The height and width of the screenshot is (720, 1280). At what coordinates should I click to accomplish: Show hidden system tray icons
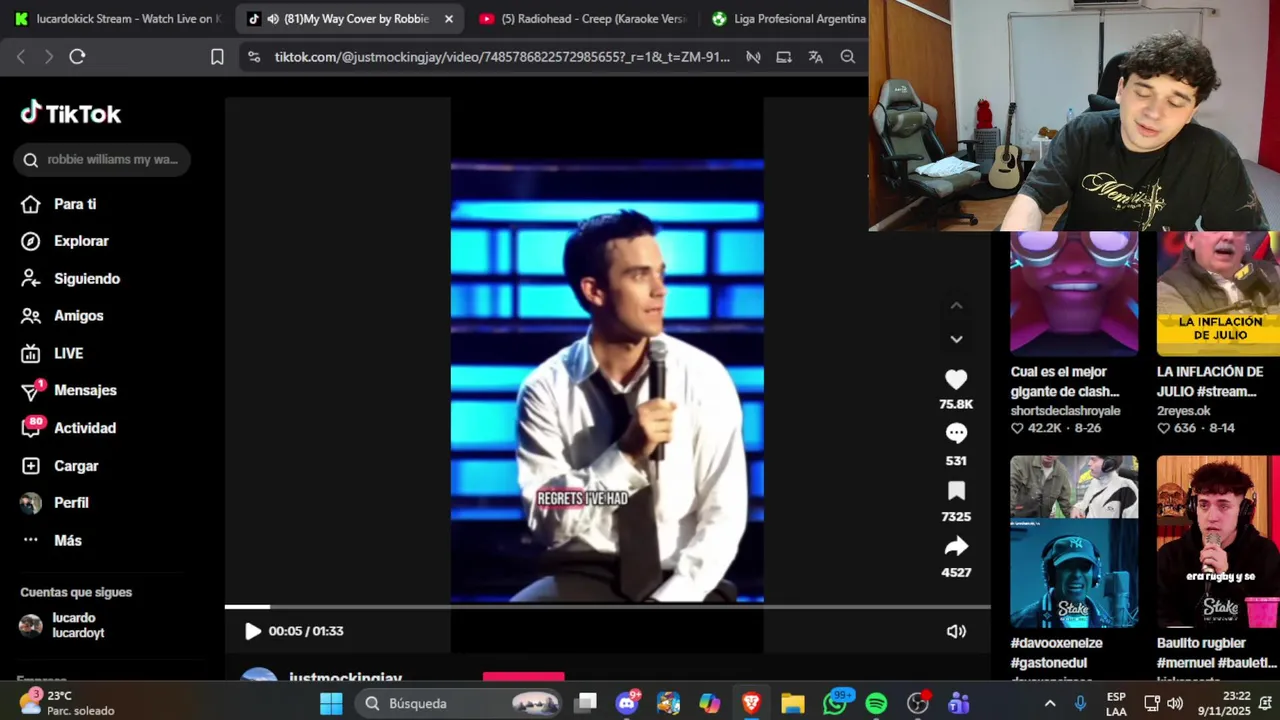pos(1049,704)
